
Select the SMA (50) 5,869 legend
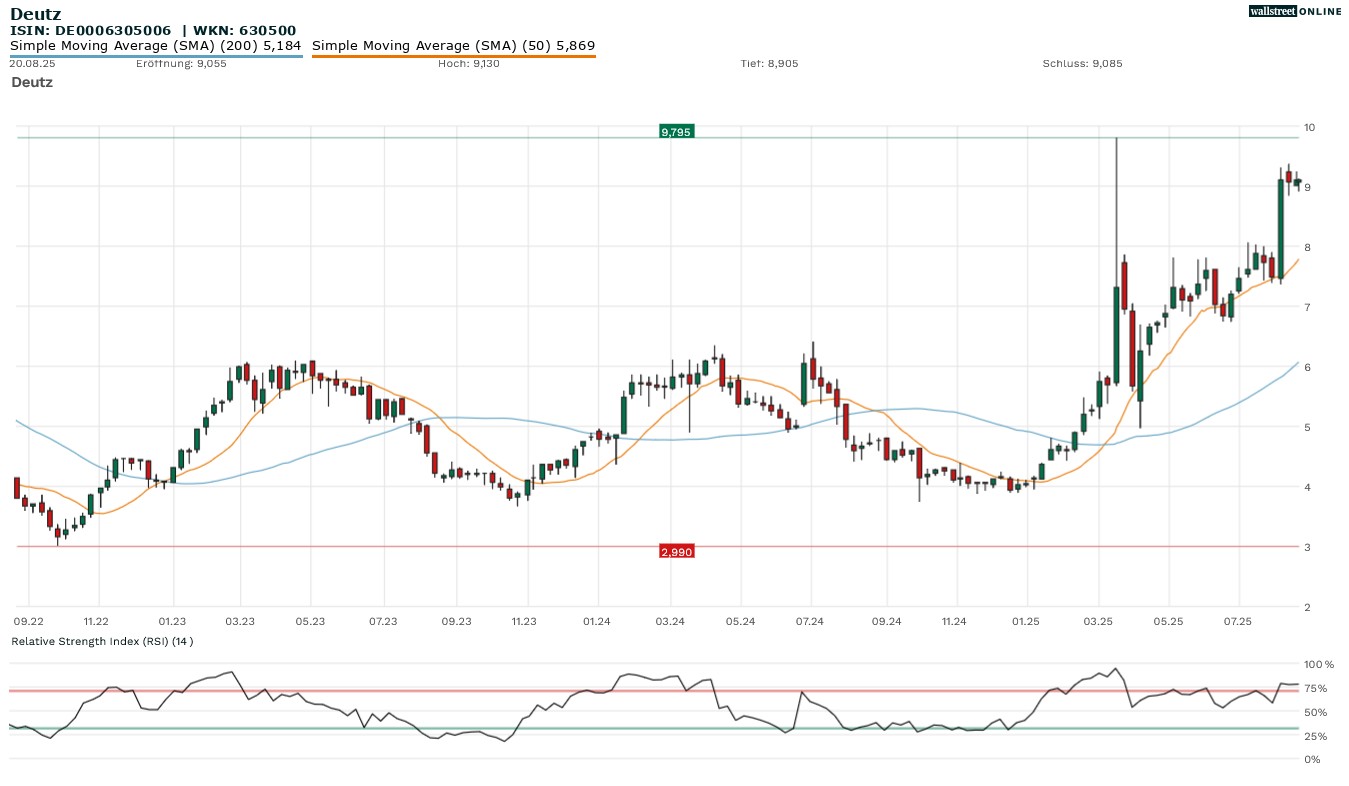[454, 45]
